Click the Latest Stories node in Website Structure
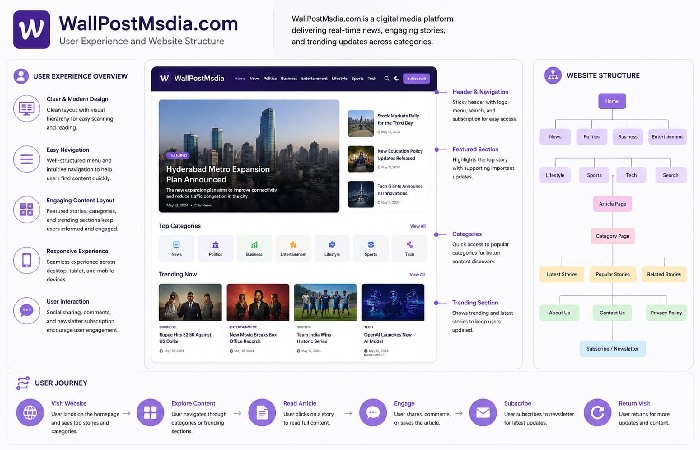Viewport: 700px width, 450px height. pos(562,274)
